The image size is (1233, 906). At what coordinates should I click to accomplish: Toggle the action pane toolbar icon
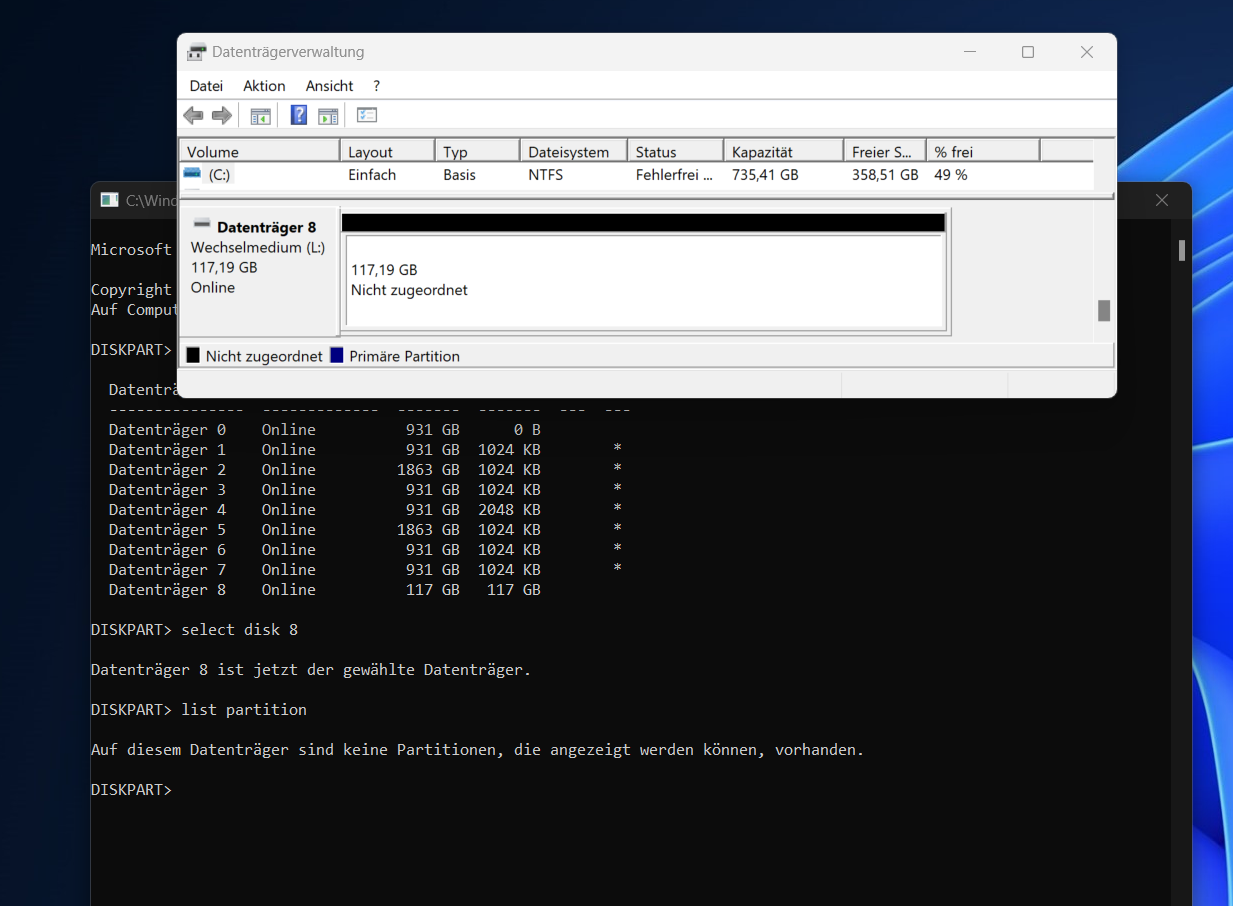(328, 116)
